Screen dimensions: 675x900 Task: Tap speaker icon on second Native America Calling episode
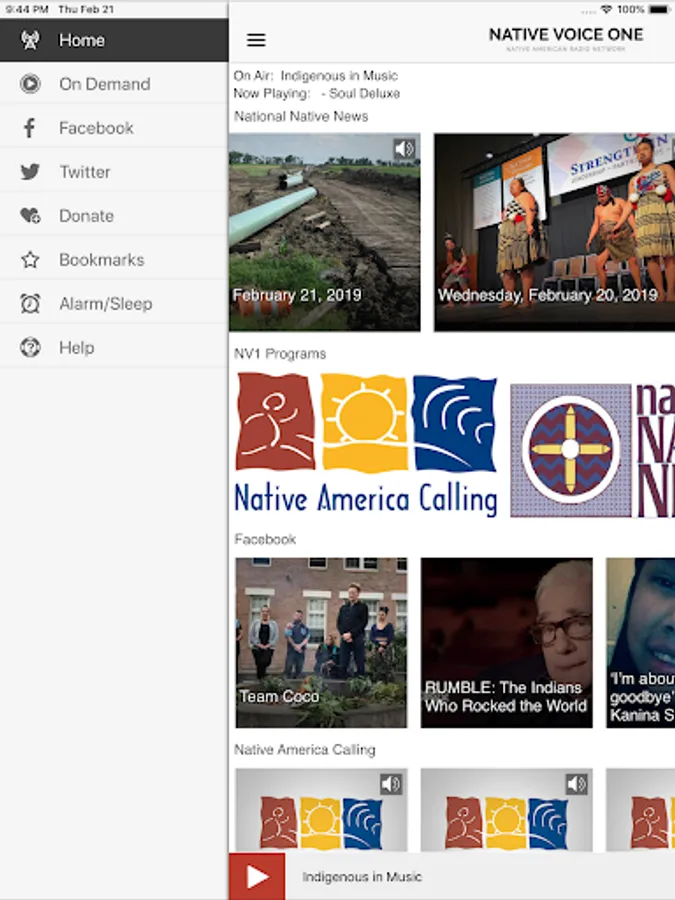tap(576, 783)
